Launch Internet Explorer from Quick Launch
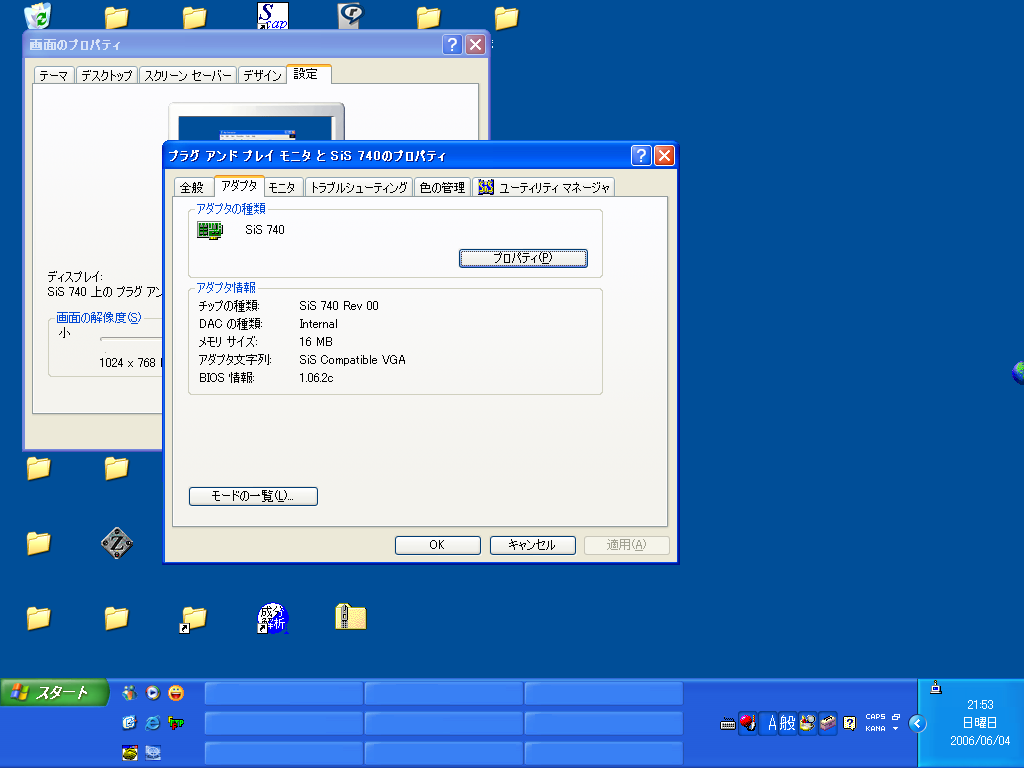Image resolution: width=1024 pixels, height=768 pixels. 152,722
